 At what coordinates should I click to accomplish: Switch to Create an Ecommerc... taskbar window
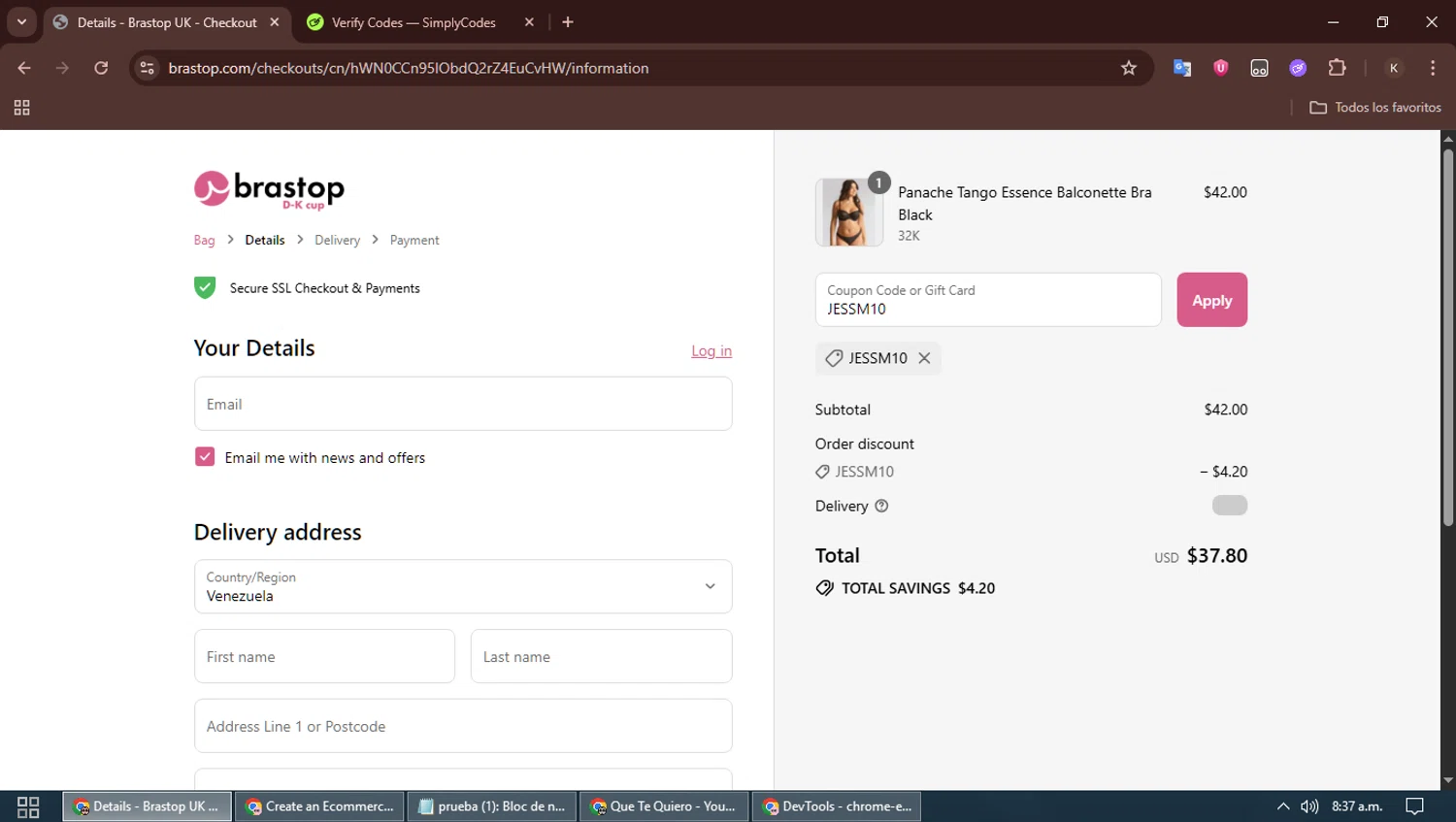click(319, 806)
